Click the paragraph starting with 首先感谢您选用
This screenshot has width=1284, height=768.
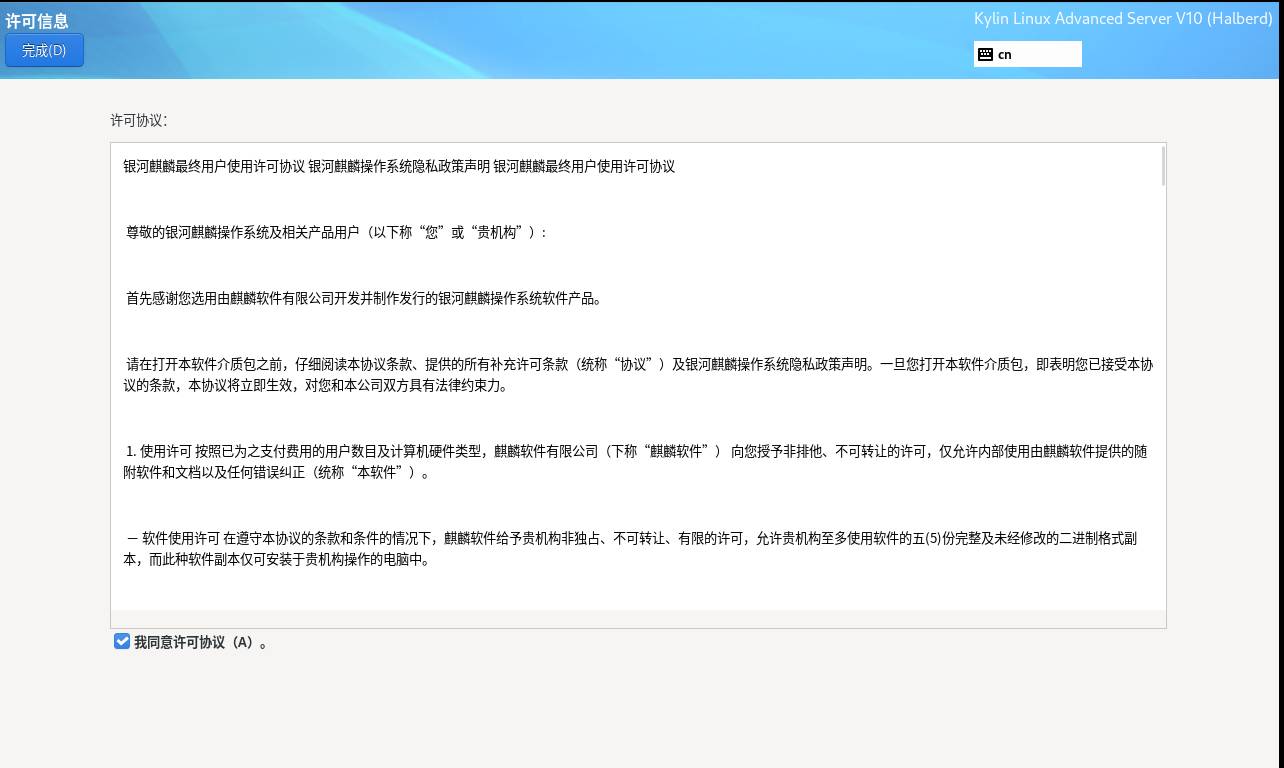(x=364, y=298)
